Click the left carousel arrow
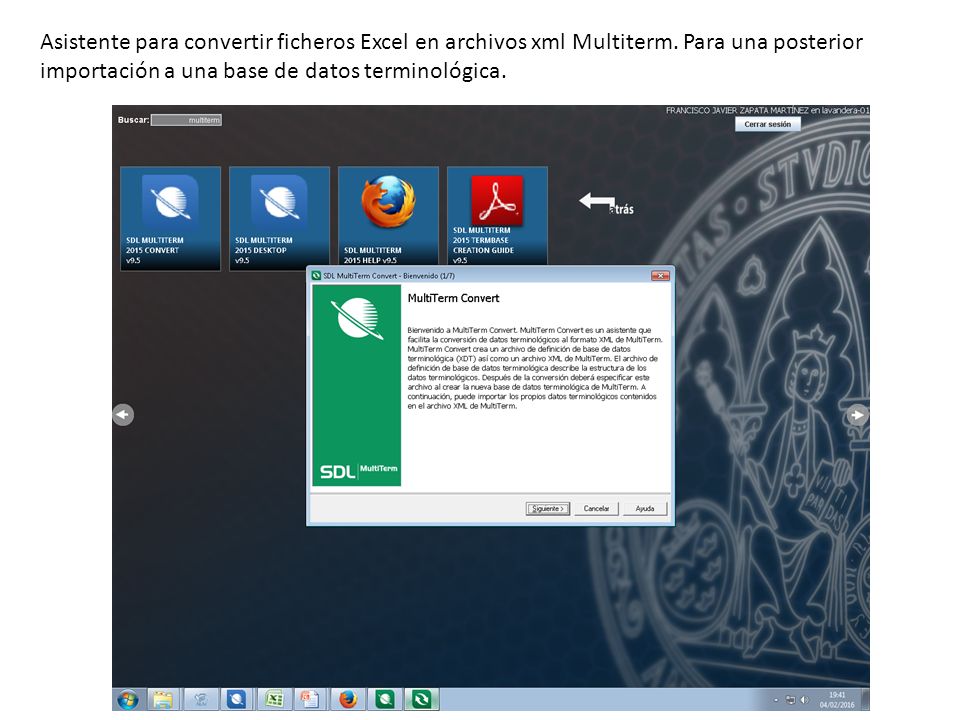This screenshot has width=960, height=720. 123,414
